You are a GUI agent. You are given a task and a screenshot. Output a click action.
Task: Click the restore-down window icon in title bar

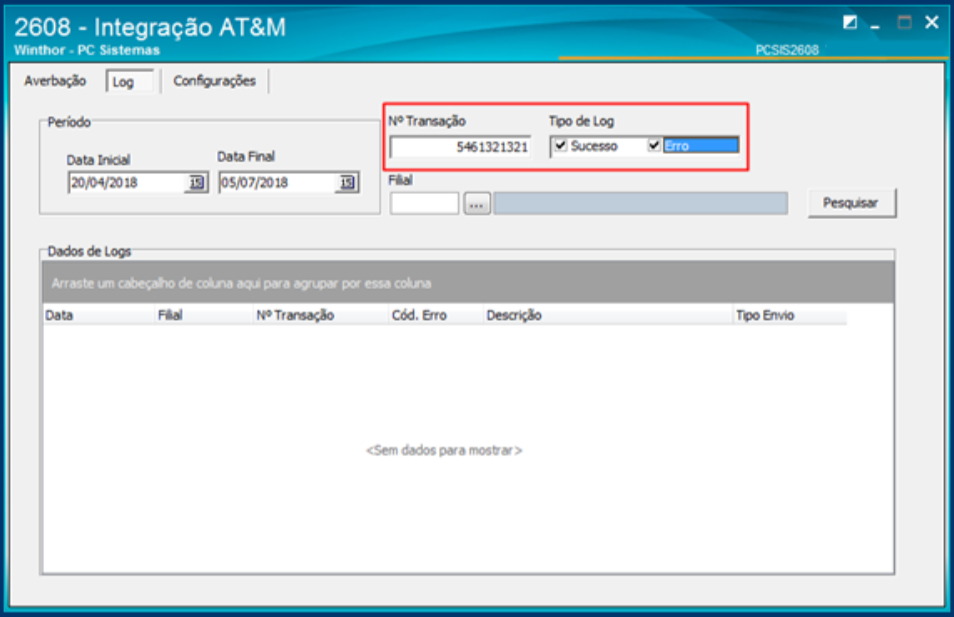[850, 23]
